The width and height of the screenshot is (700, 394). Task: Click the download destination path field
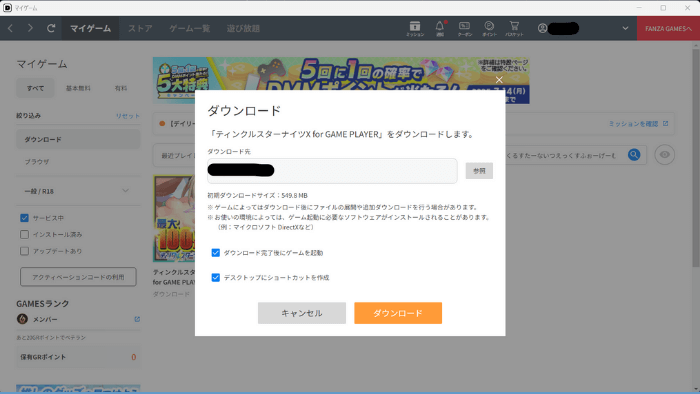(x=332, y=170)
